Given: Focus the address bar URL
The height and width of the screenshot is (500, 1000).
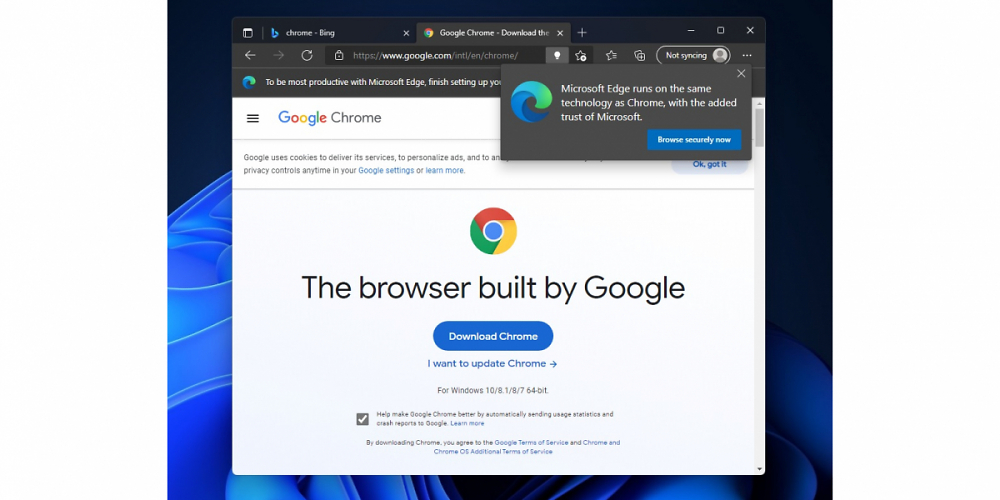Looking at the screenshot, I should click(x=436, y=55).
